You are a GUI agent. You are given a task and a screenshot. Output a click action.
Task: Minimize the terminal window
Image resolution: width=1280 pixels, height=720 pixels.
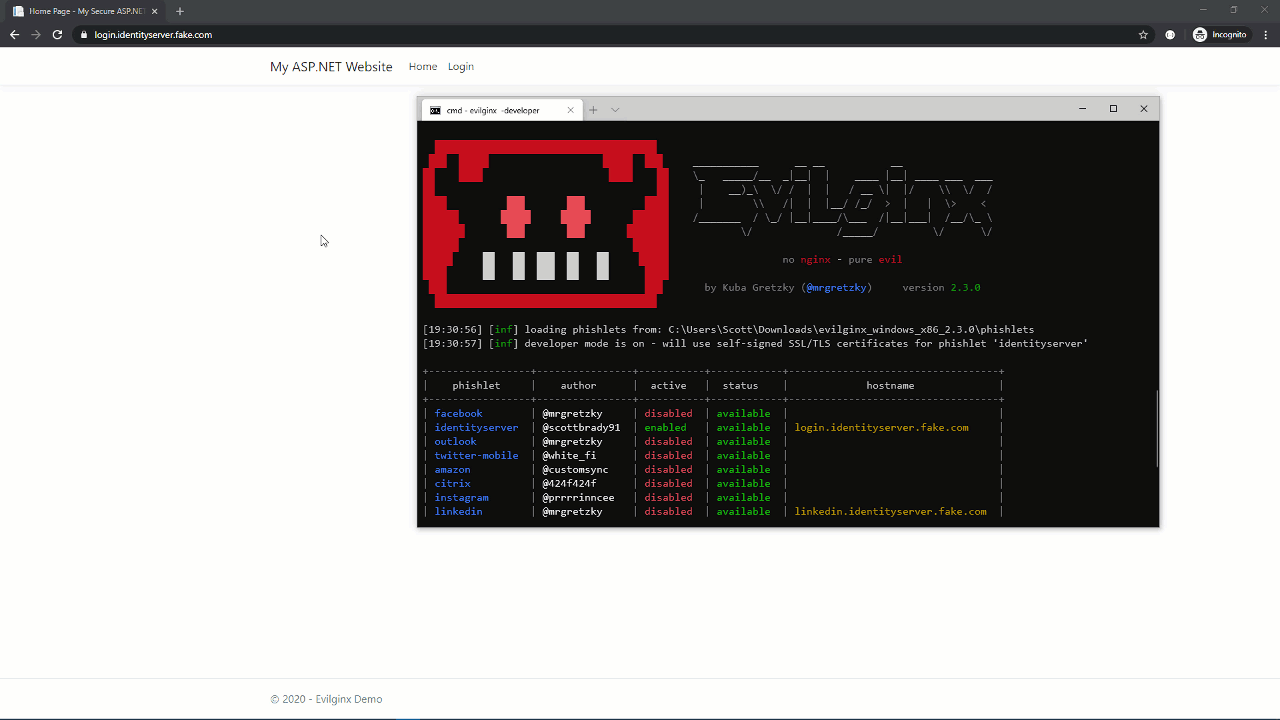click(x=1082, y=108)
